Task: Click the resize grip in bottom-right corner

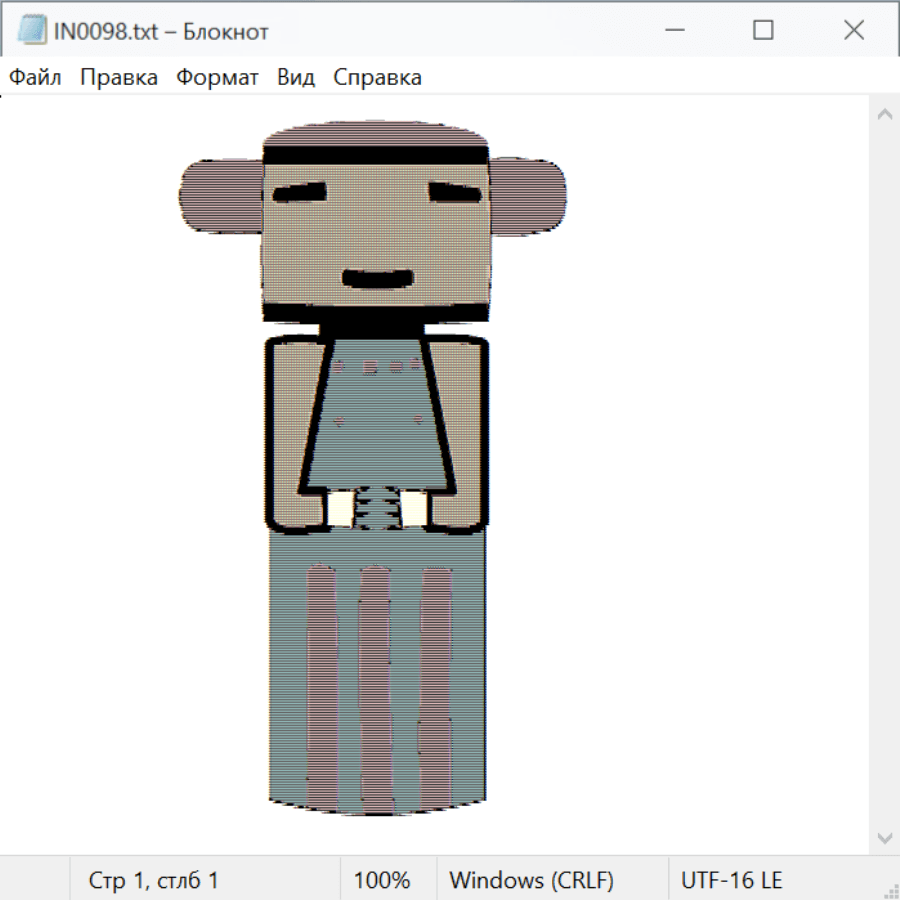Action: coord(890,890)
